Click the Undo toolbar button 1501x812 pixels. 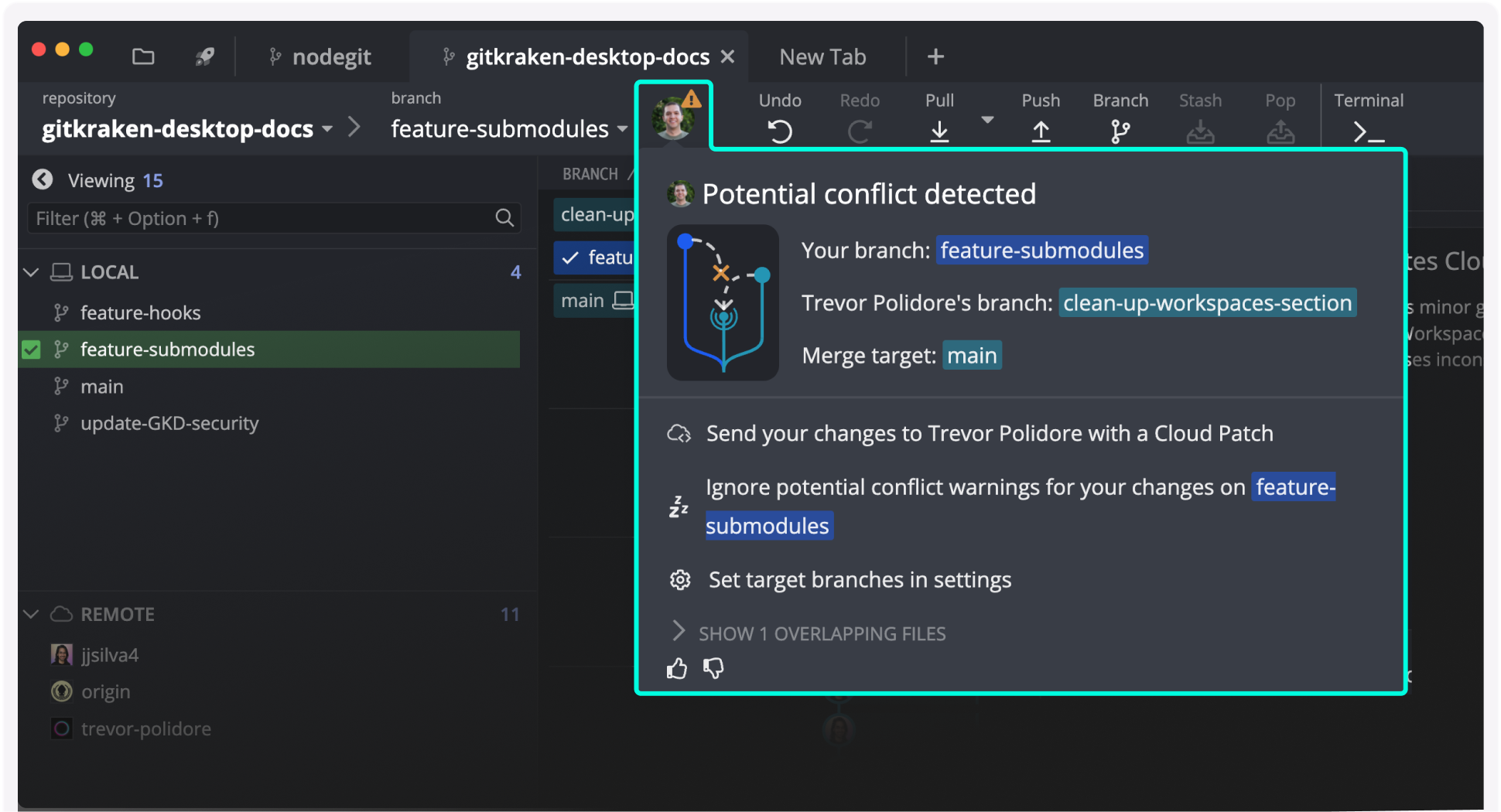coord(780,117)
